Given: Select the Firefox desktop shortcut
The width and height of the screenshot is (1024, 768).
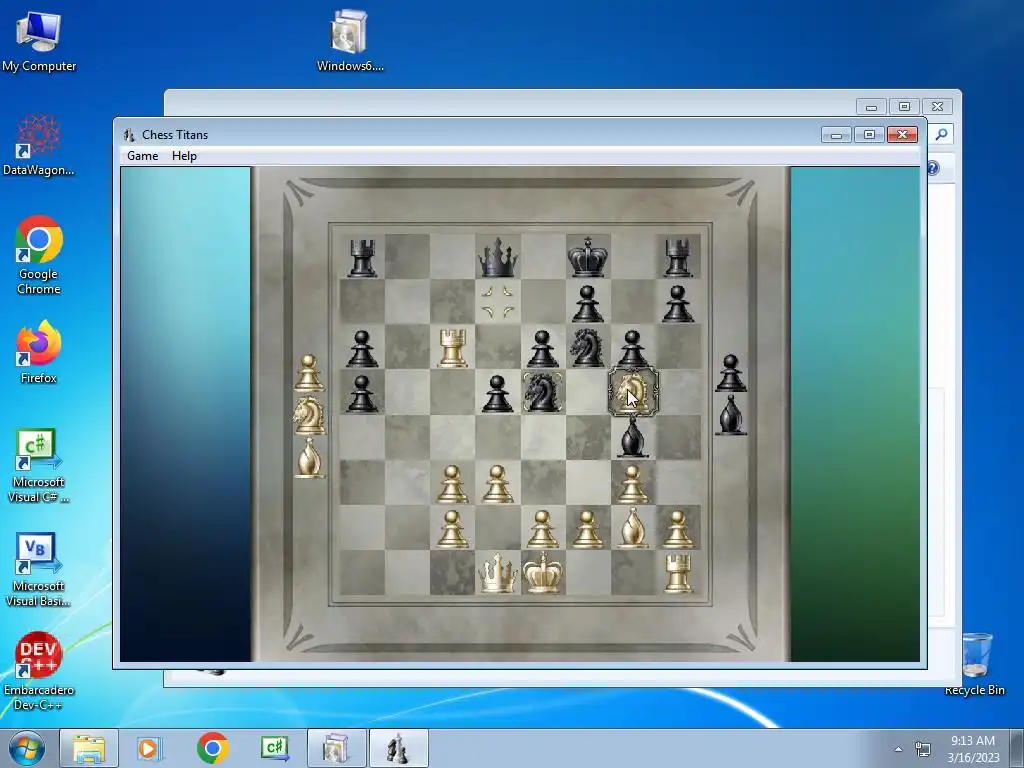Looking at the screenshot, I should pyautogui.click(x=39, y=352).
